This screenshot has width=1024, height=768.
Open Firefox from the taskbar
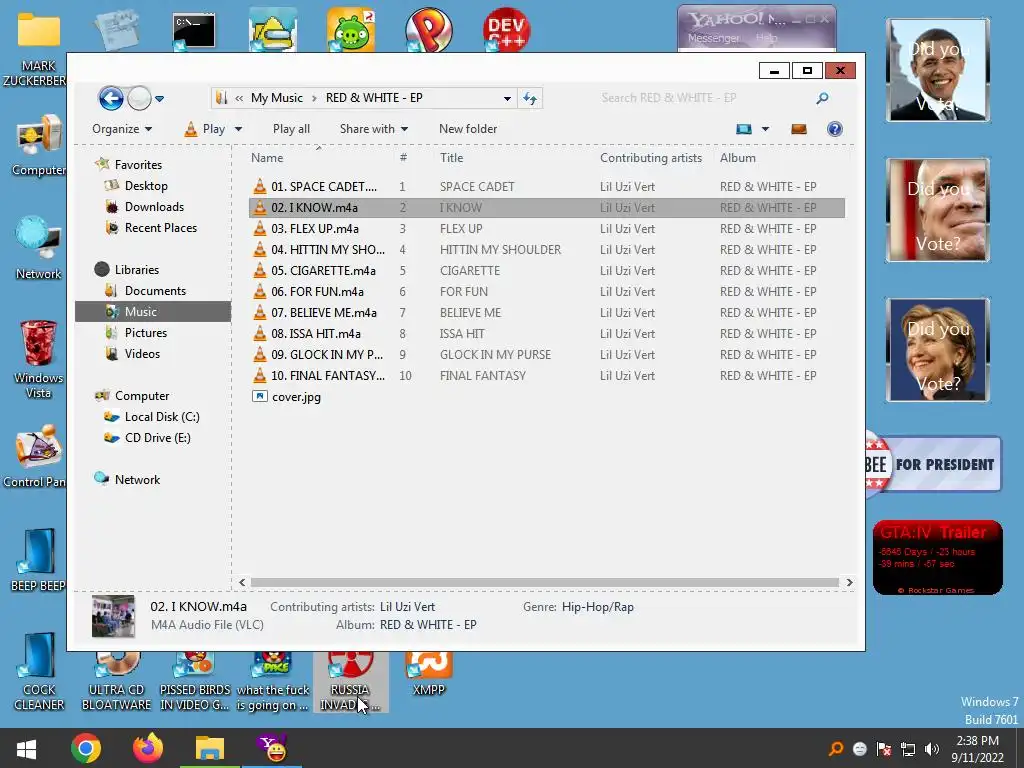pyautogui.click(x=148, y=748)
